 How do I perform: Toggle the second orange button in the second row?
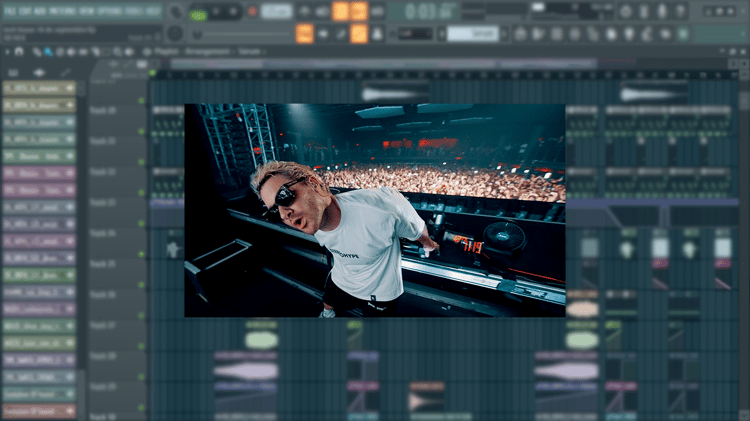pos(359,33)
